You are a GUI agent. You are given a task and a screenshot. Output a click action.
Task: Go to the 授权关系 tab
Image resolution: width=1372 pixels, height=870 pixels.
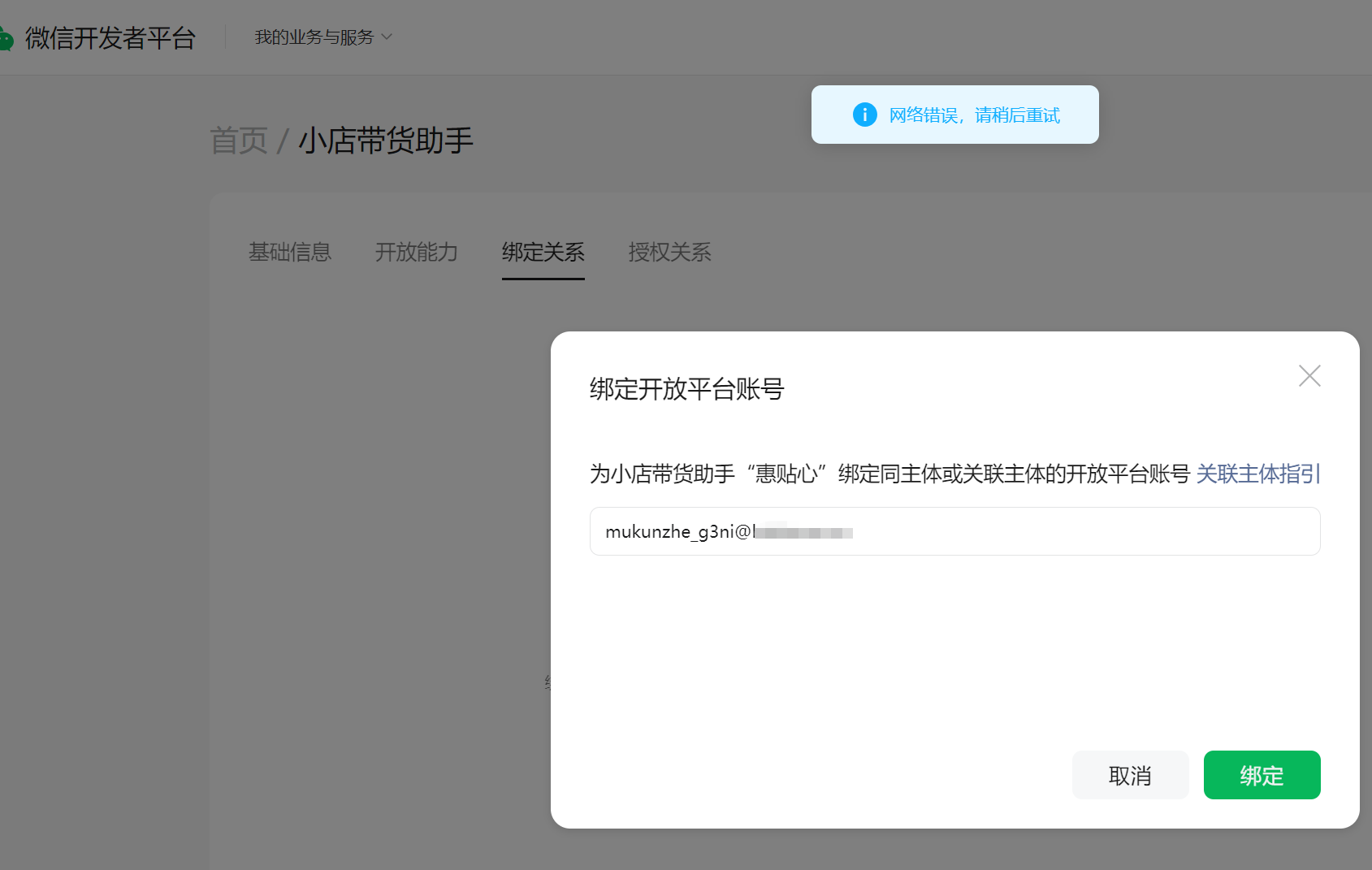tap(670, 252)
